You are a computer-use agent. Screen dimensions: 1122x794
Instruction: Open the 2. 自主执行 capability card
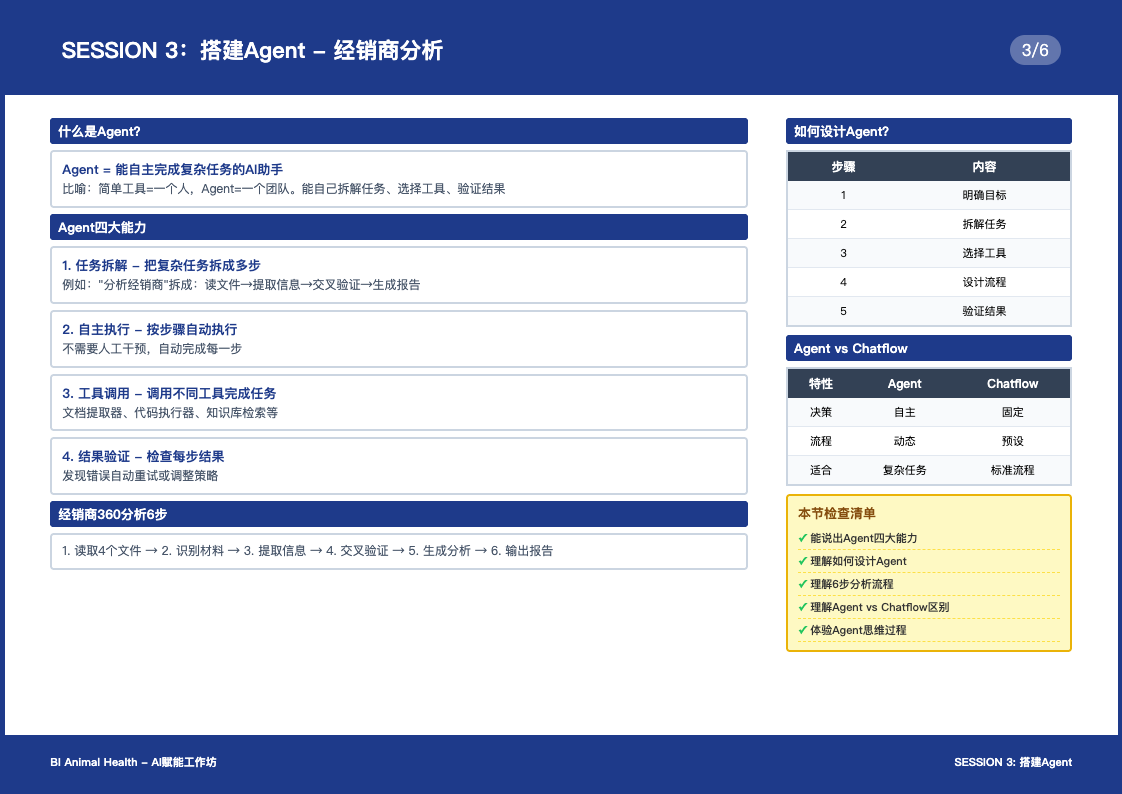398,338
